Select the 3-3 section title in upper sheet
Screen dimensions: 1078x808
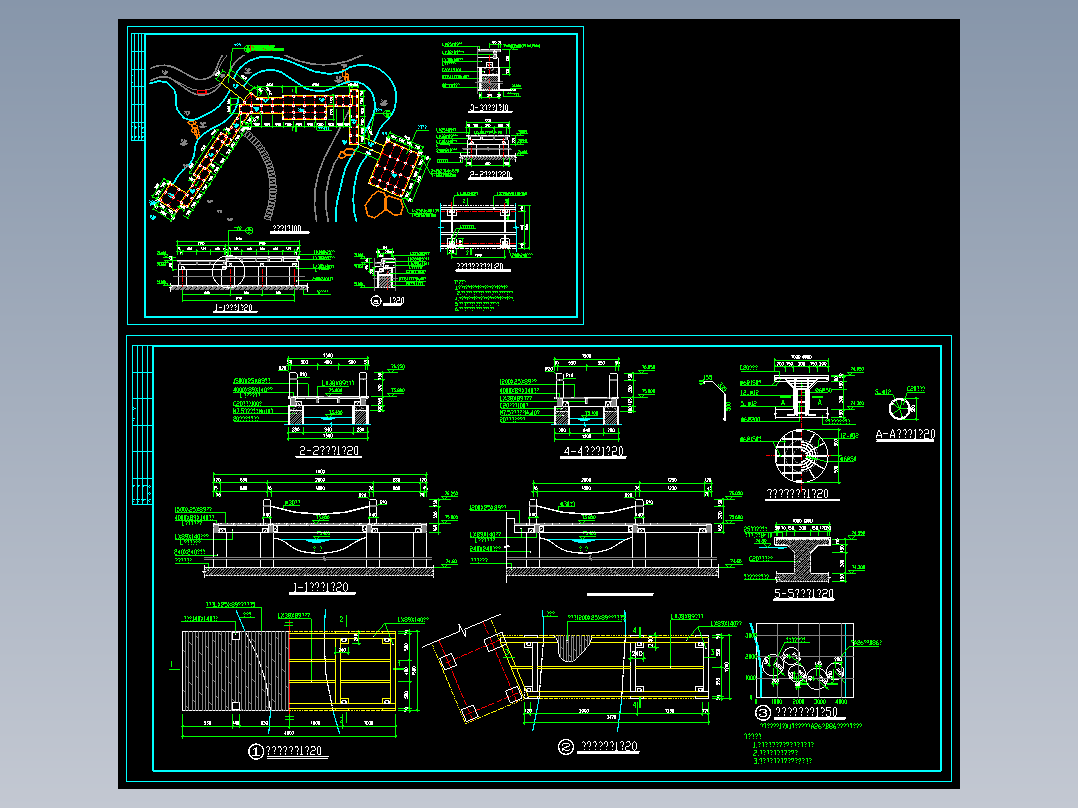[490, 108]
